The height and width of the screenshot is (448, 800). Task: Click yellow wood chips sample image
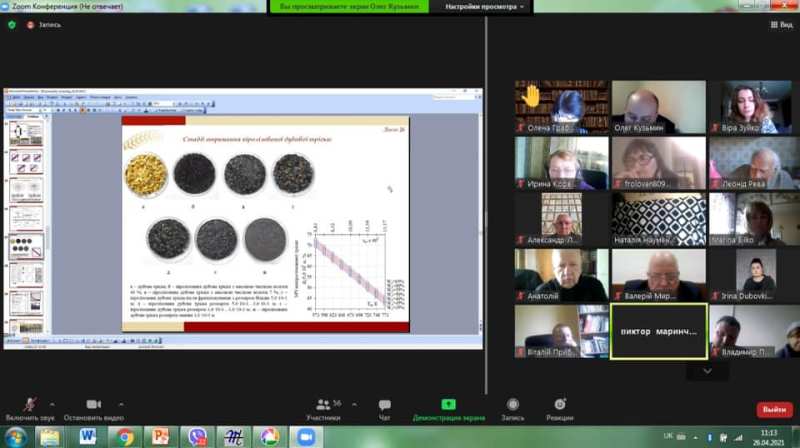coord(146,175)
